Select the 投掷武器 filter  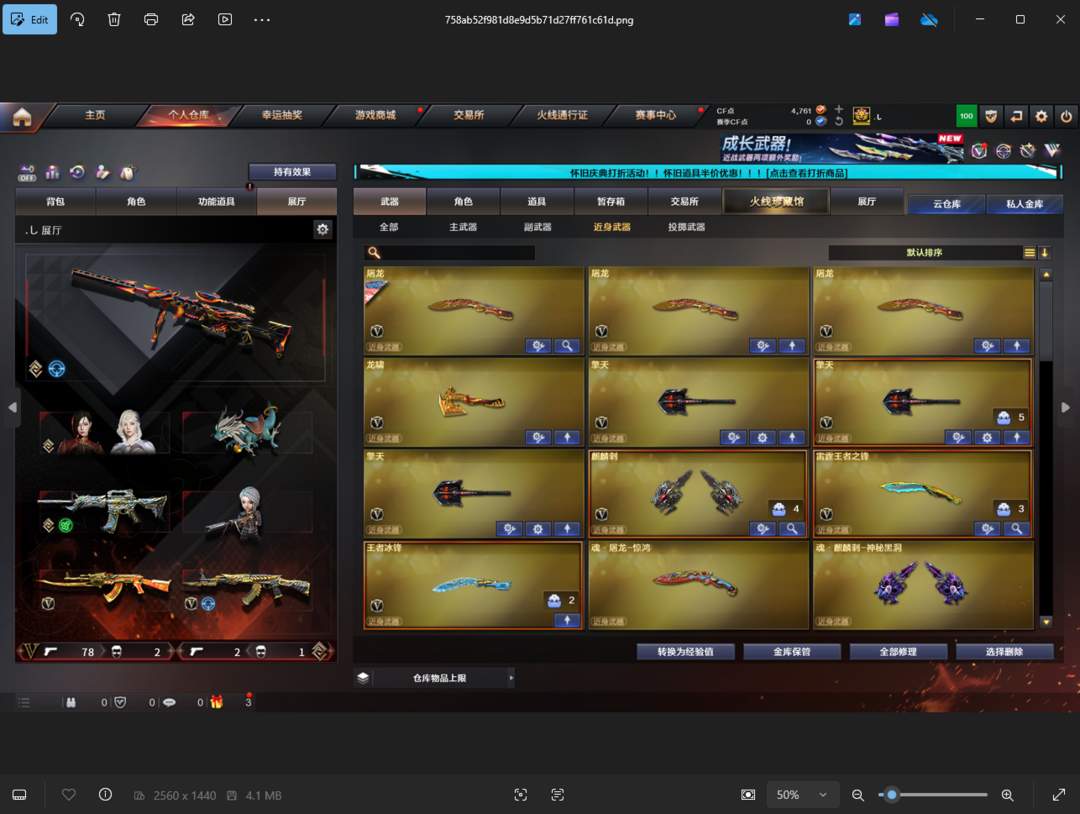click(686, 227)
